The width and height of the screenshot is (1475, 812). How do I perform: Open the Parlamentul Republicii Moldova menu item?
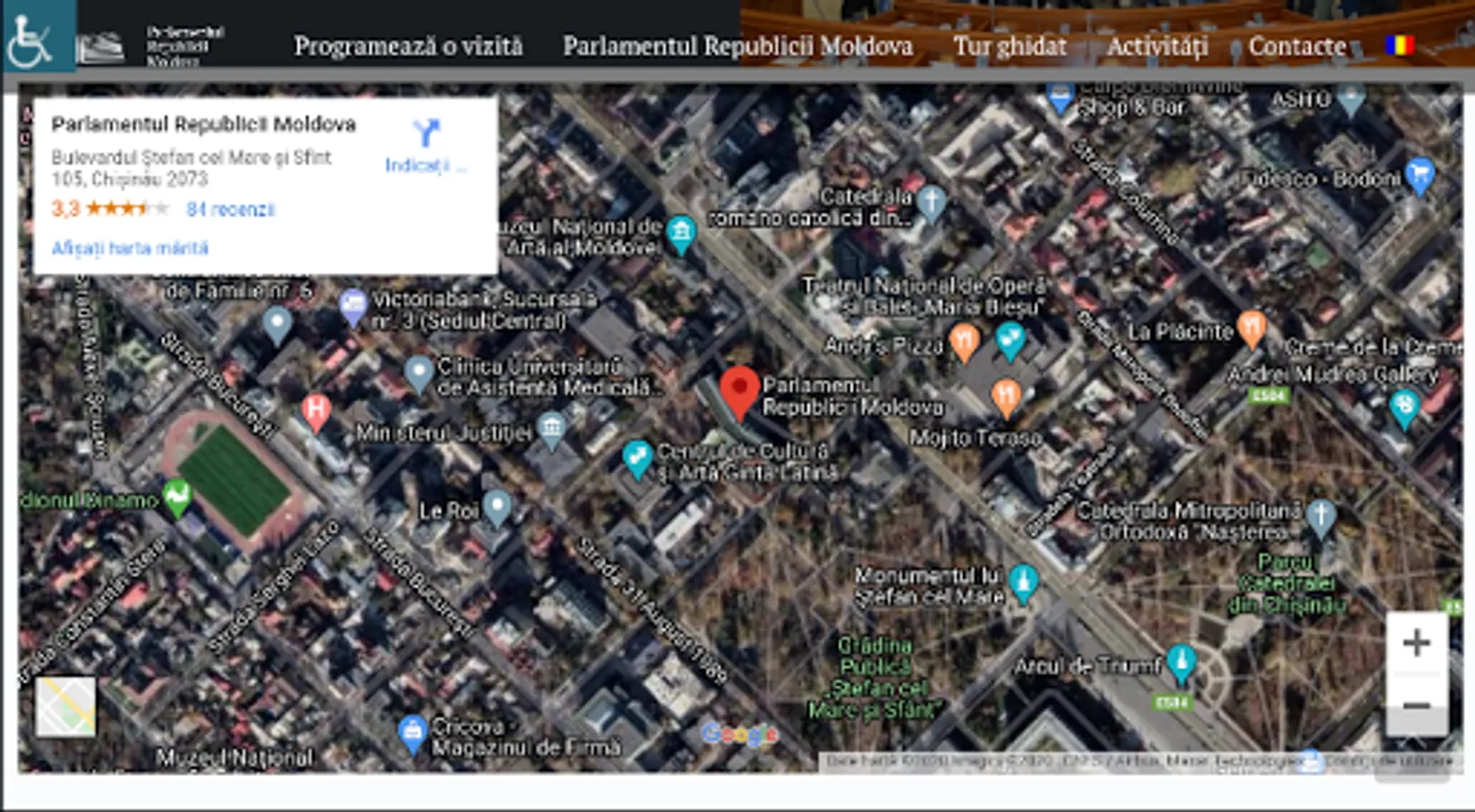(737, 46)
